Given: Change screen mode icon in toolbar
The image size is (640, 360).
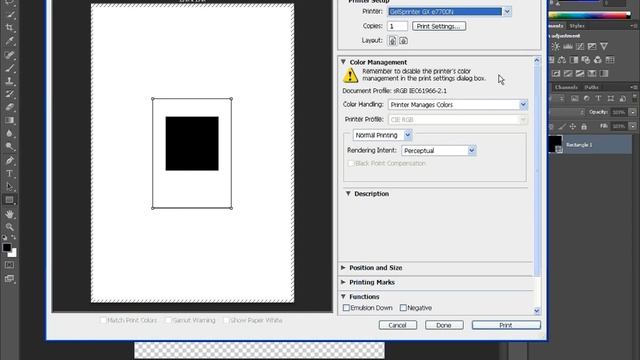Looking at the screenshot, I should click(9, 279).
